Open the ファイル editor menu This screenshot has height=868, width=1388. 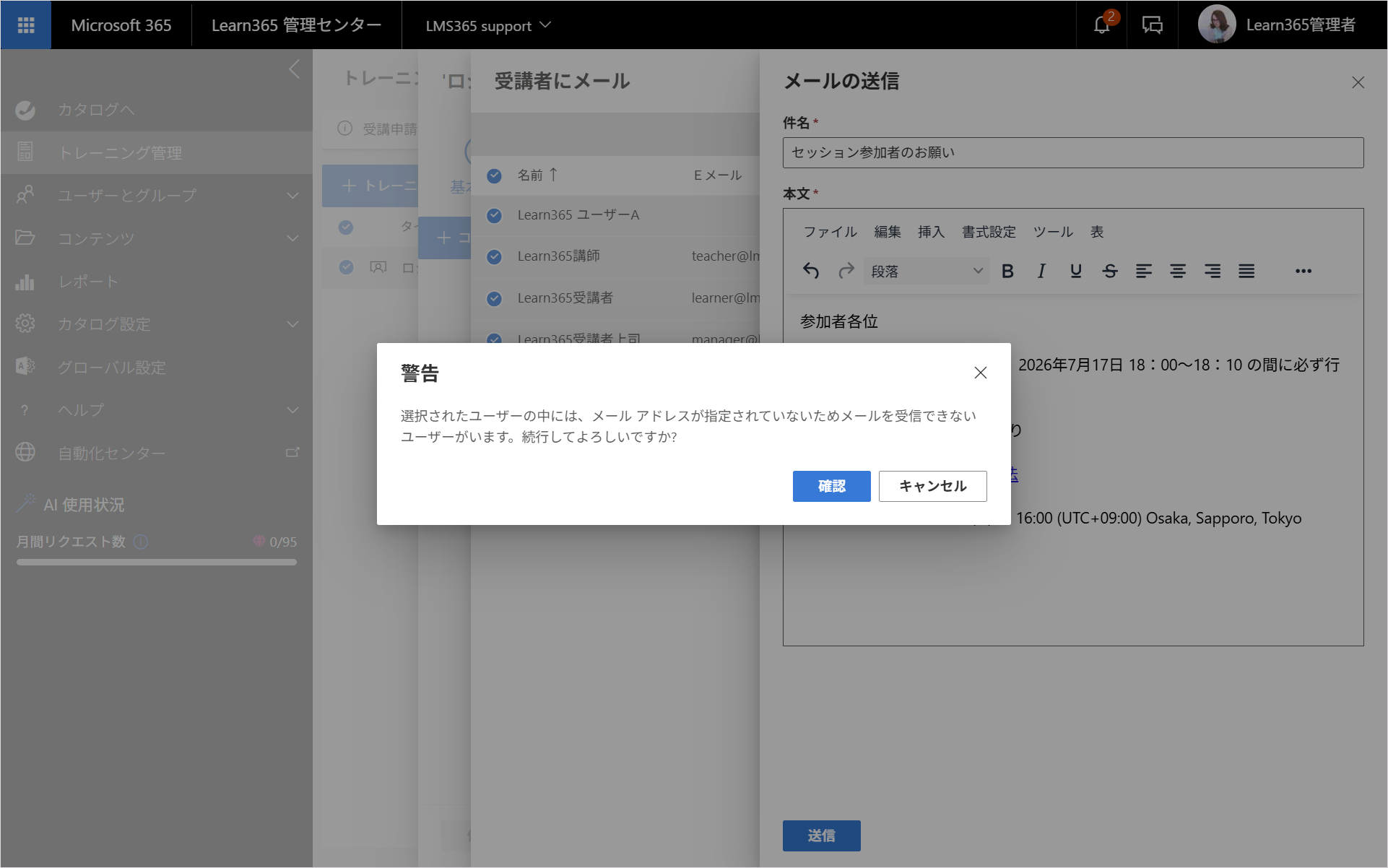(x=830, y=232)
